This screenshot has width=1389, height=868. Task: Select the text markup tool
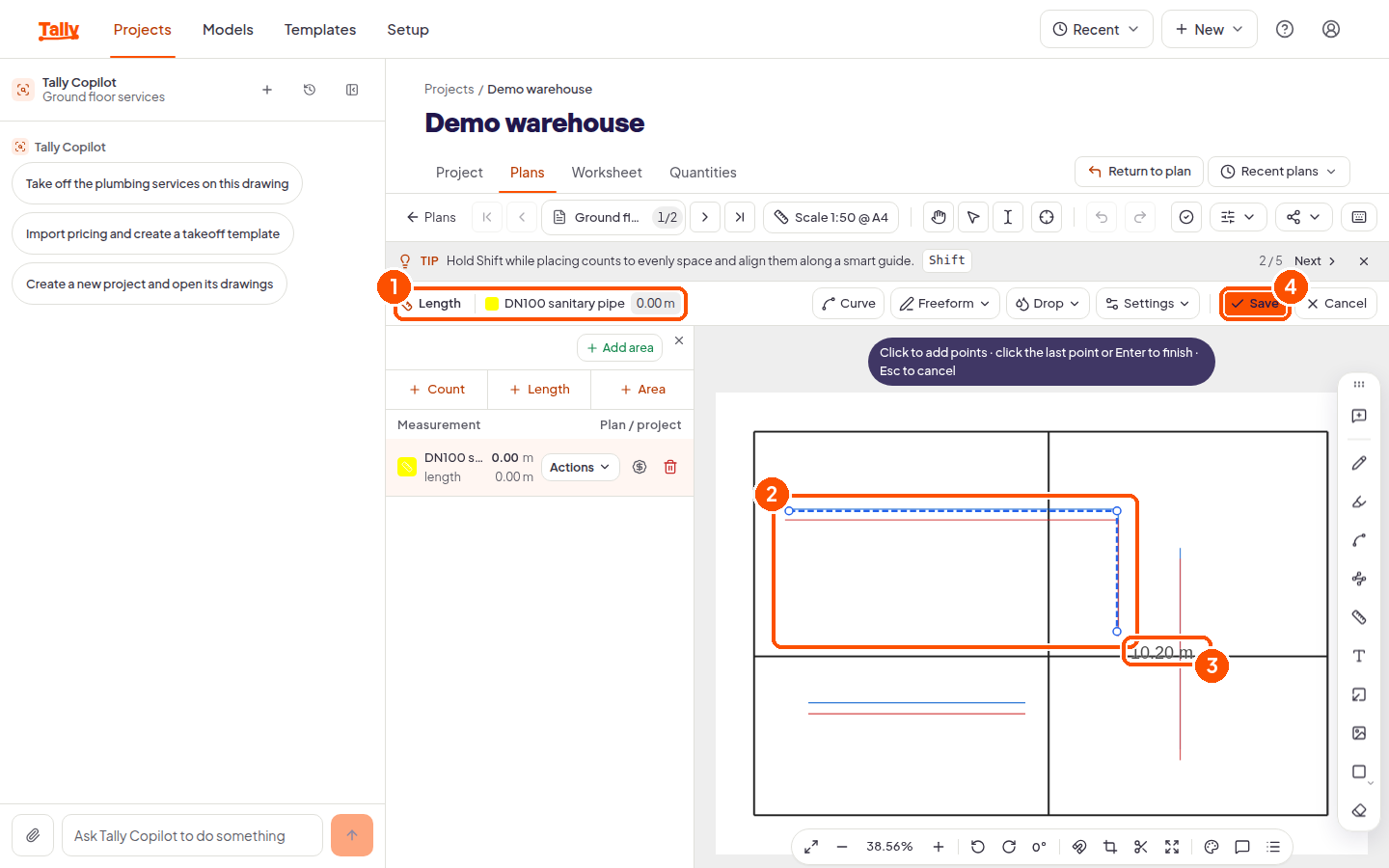tap(1359, 656)
